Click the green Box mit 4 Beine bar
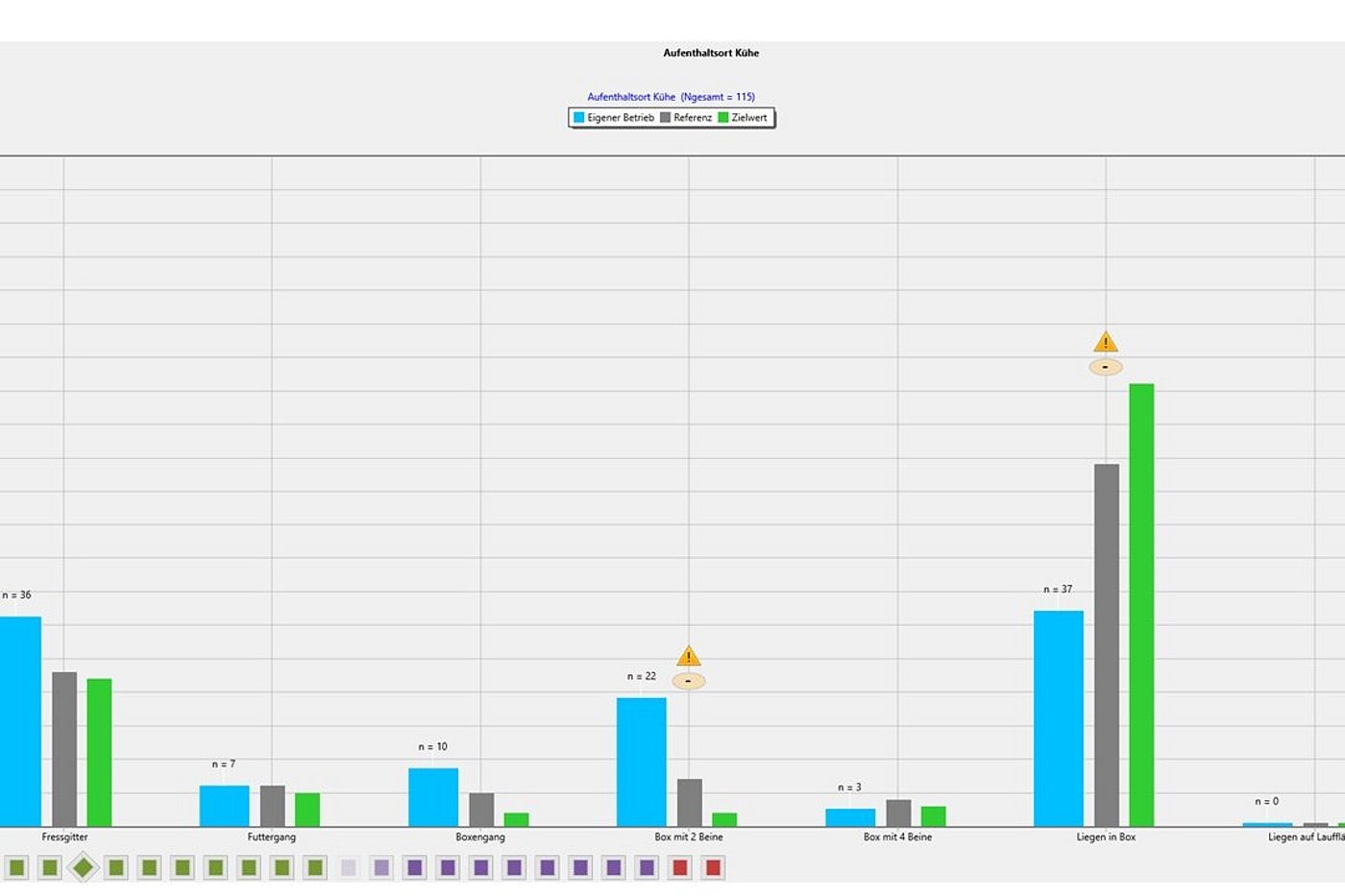 (934, 816)
